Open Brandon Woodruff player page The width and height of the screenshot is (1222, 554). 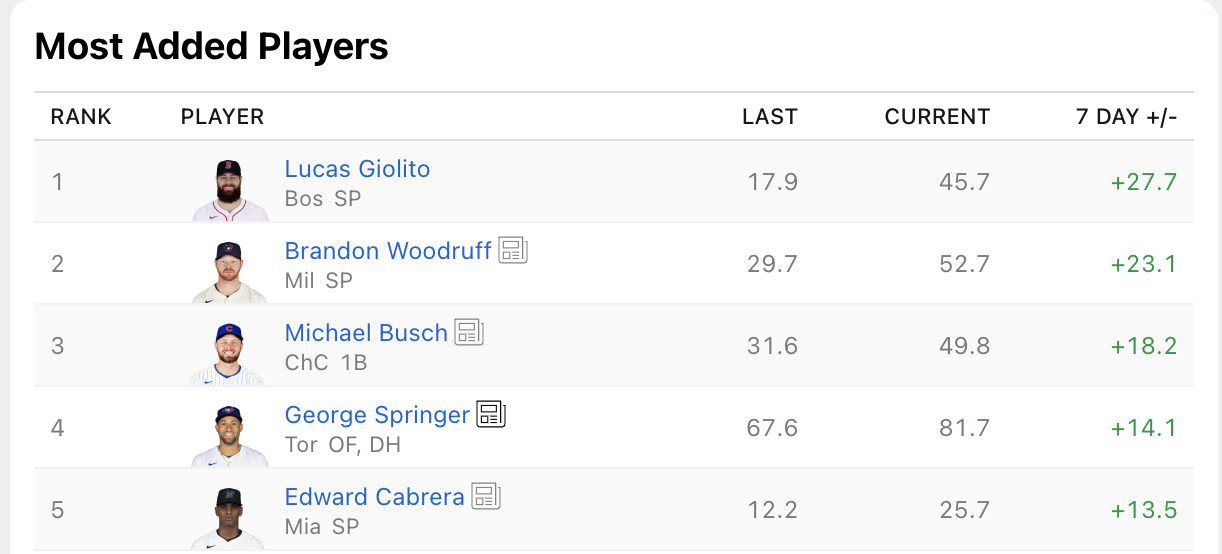[x=388, y=251]
